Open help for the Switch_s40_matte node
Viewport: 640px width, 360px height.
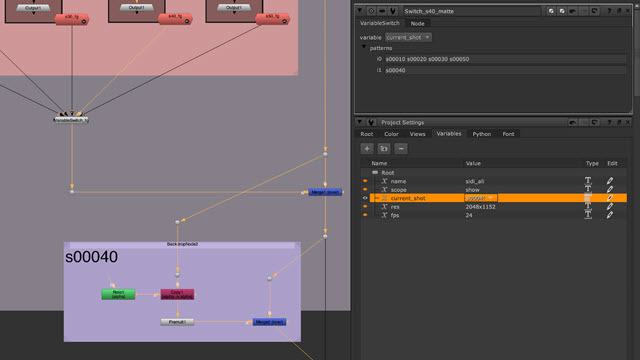click(x=609, y=11)
